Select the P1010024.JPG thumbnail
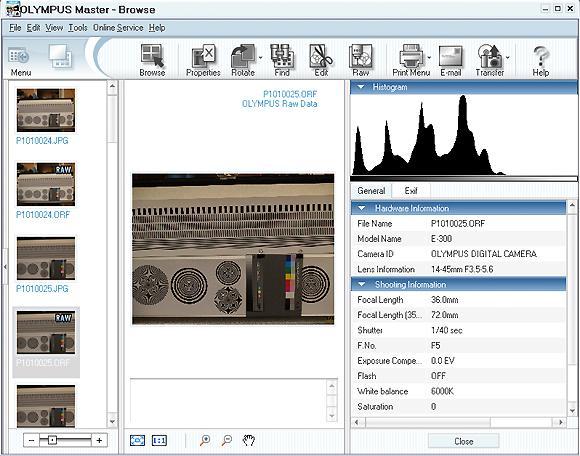 pos(45,110)
